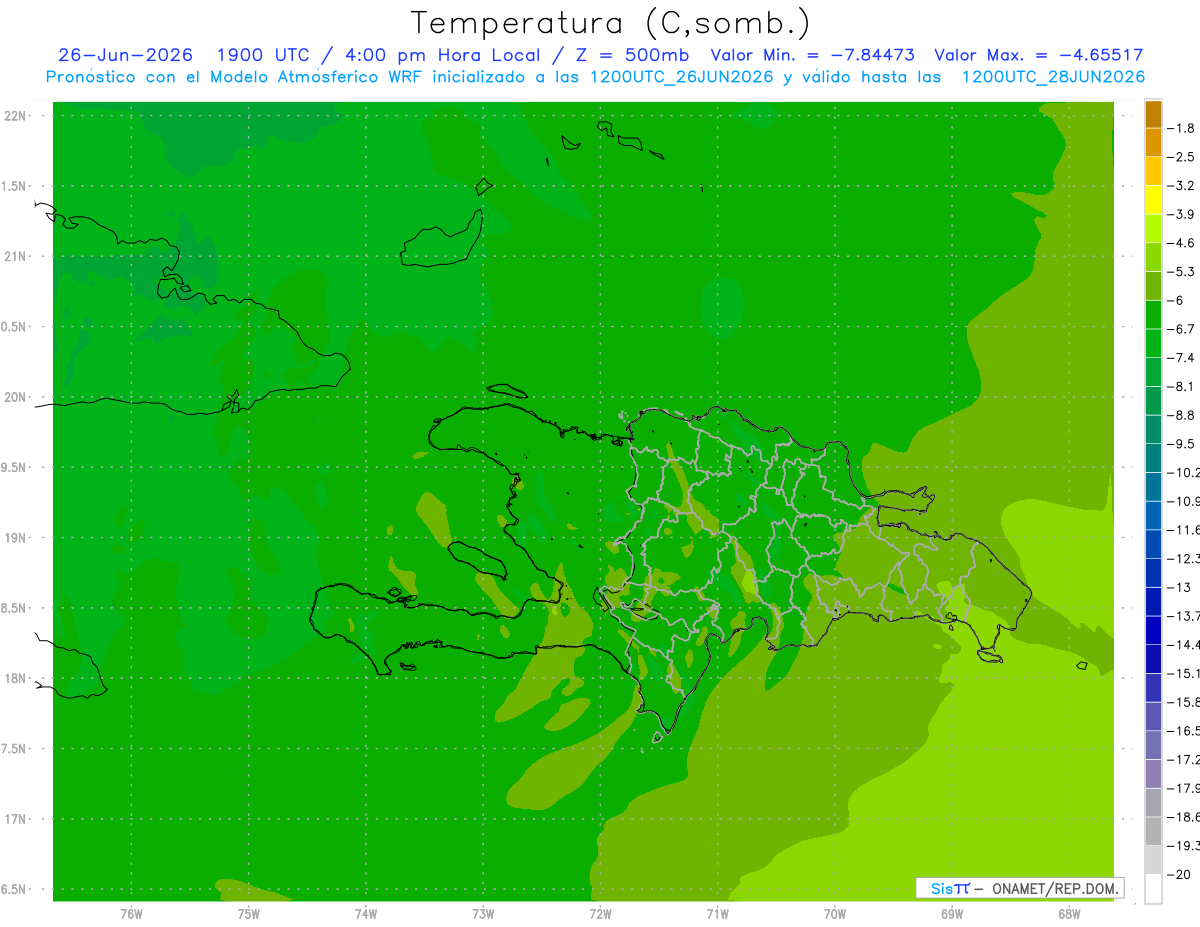Viewport: 1200px width, 927px height.
Task: Click initialization time '1200UTC_26JUN2026'
Action: 682,77
